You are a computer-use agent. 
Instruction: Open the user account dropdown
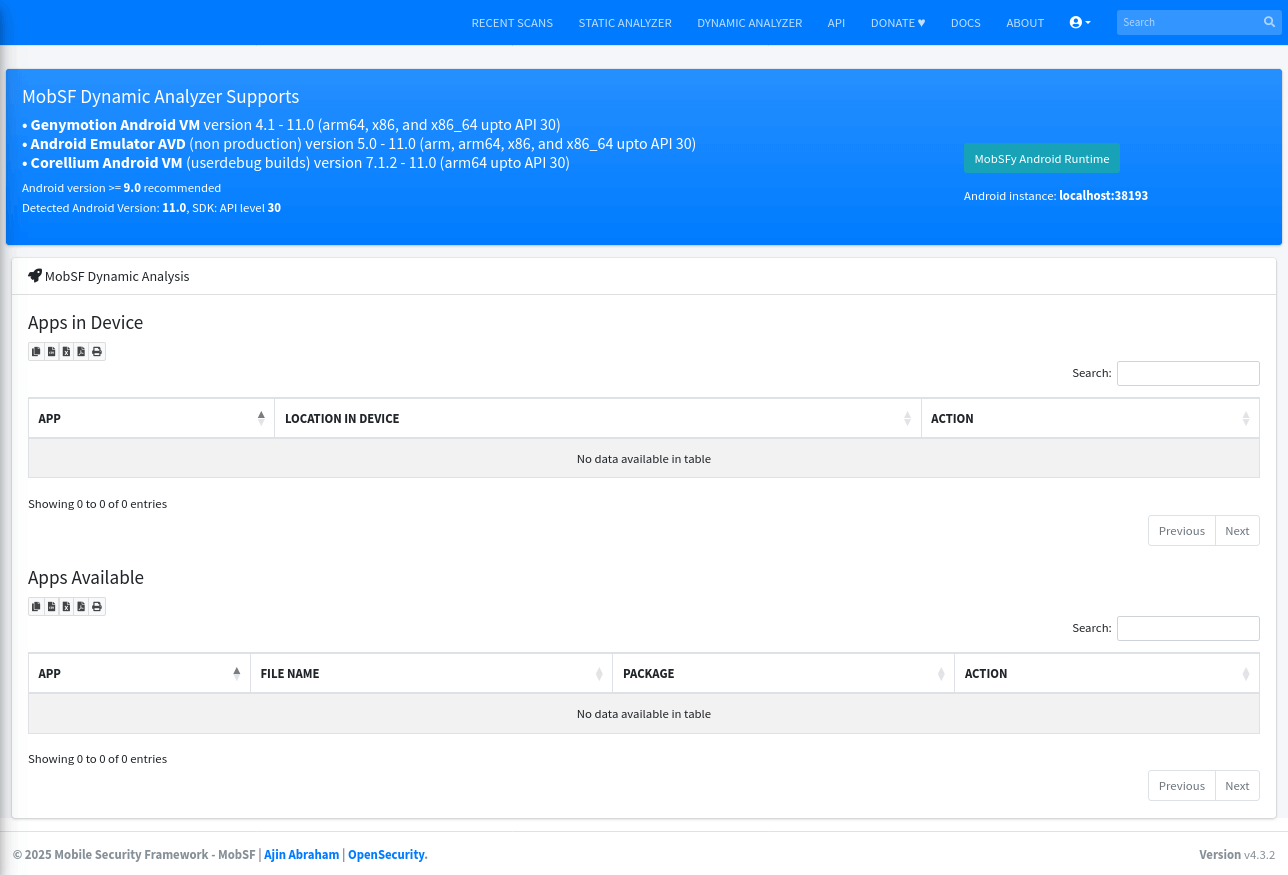tap(1080, 22)
